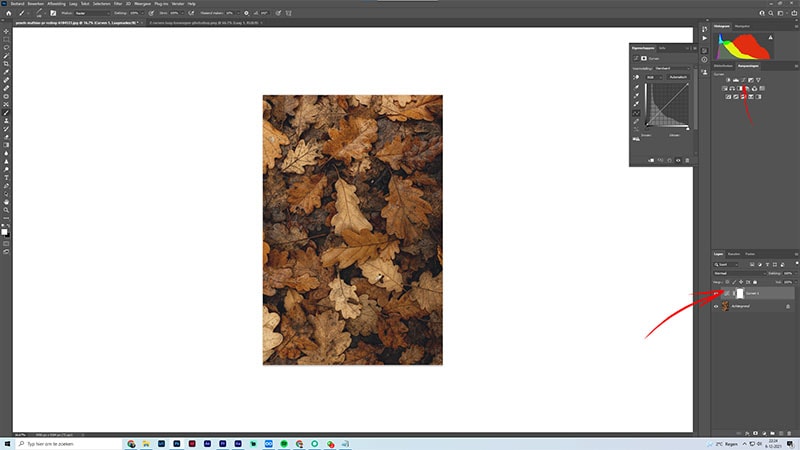
Task: Click the Photoshop taskbar icon
Action: pyautogui.click(x=177, y=444)
